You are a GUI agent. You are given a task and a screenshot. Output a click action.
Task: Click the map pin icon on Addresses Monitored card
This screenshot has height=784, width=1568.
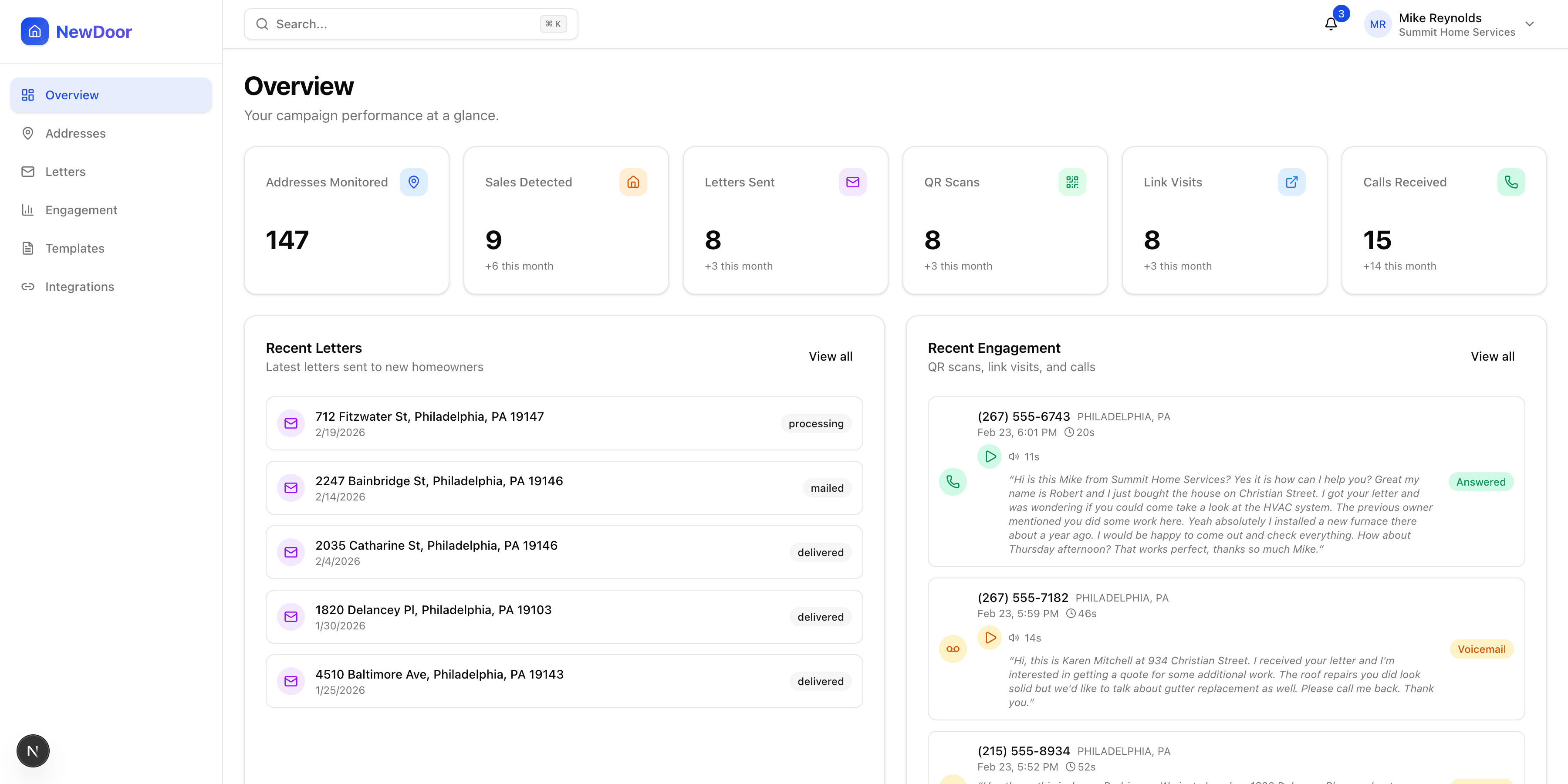point(414,181)
